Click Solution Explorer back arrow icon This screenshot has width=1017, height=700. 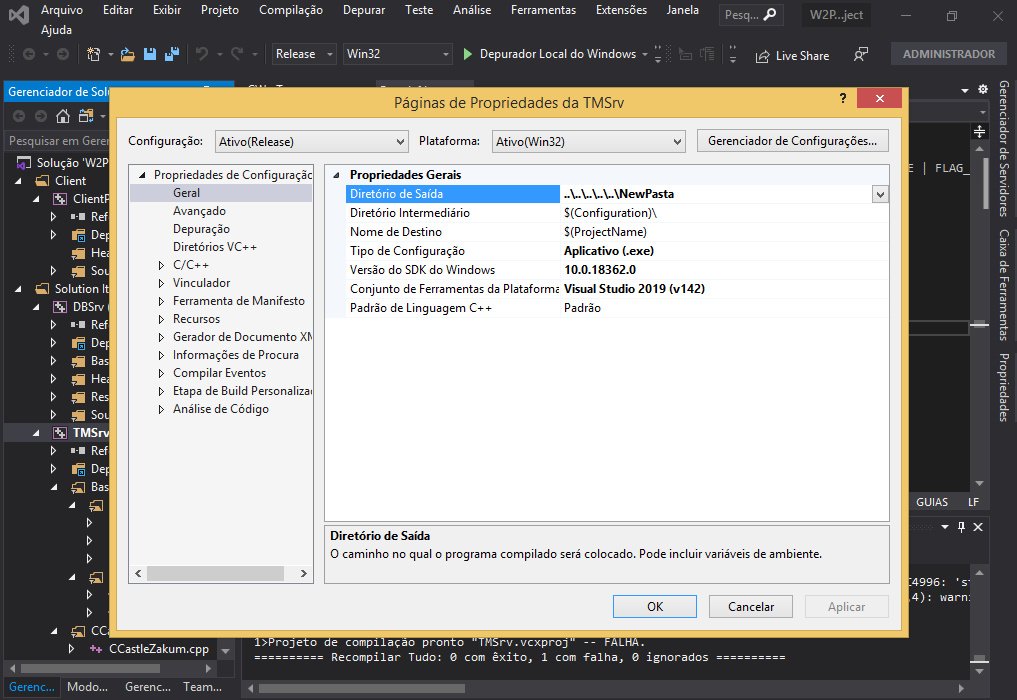pos(19,116)
